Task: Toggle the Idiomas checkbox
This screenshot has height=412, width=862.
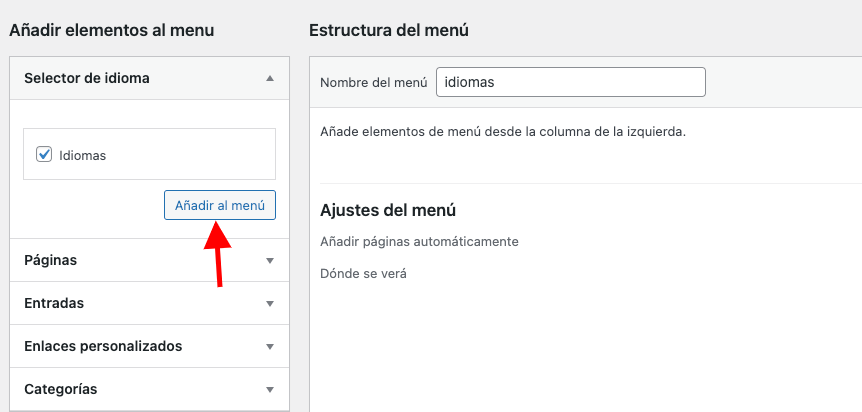Action: (44, 155)
